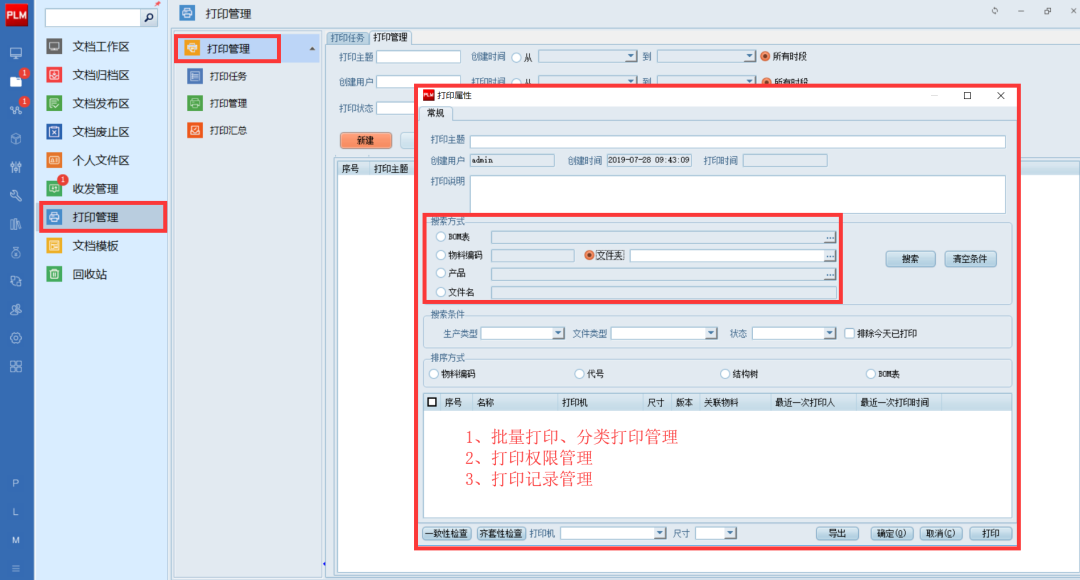Open the 文档工作区 document workspace
Image resolution: width=1080 pixels, height=580 pixels.
pyautogui.click(x=100, y=47)
